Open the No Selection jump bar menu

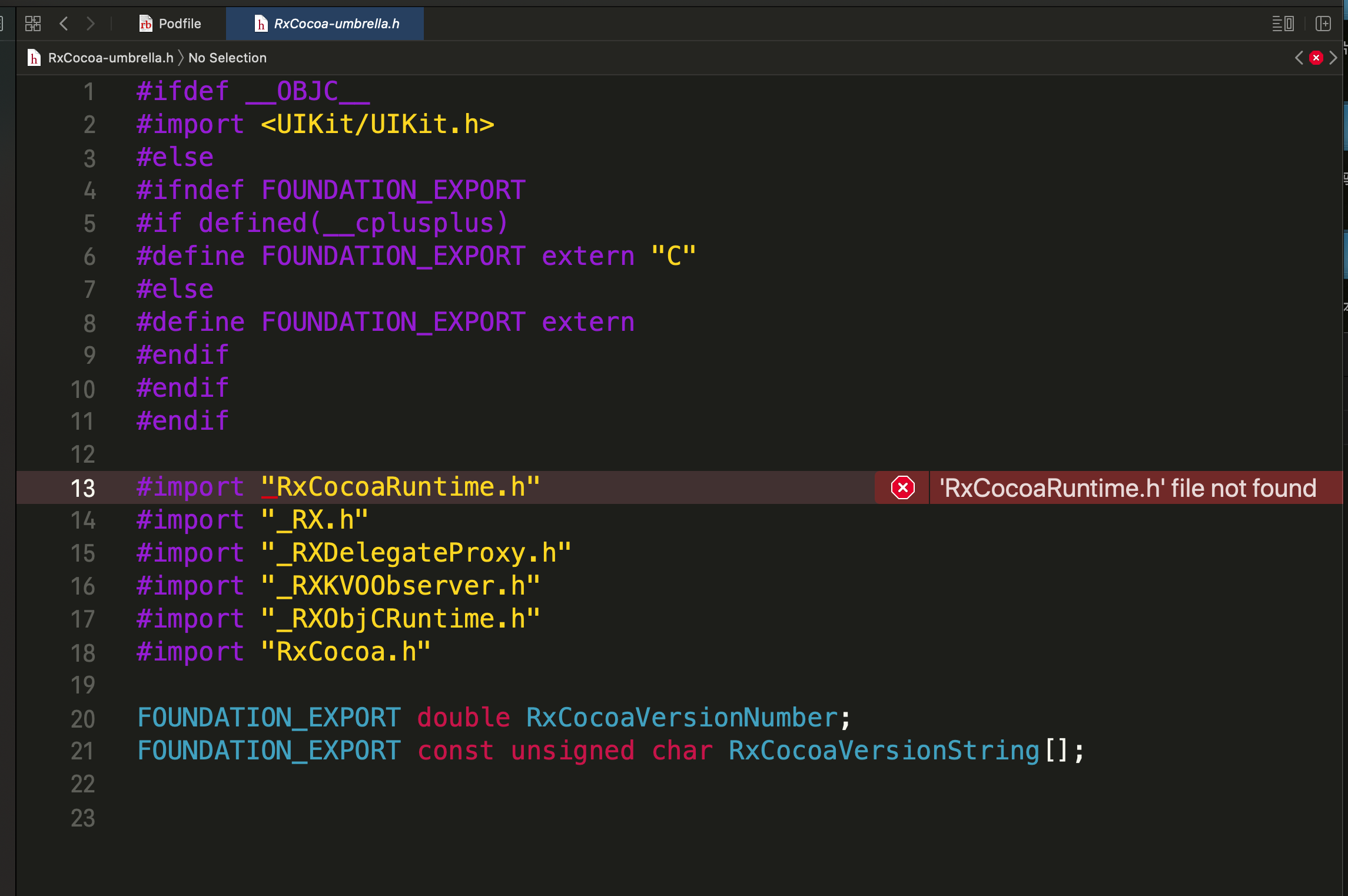(227, 58)
